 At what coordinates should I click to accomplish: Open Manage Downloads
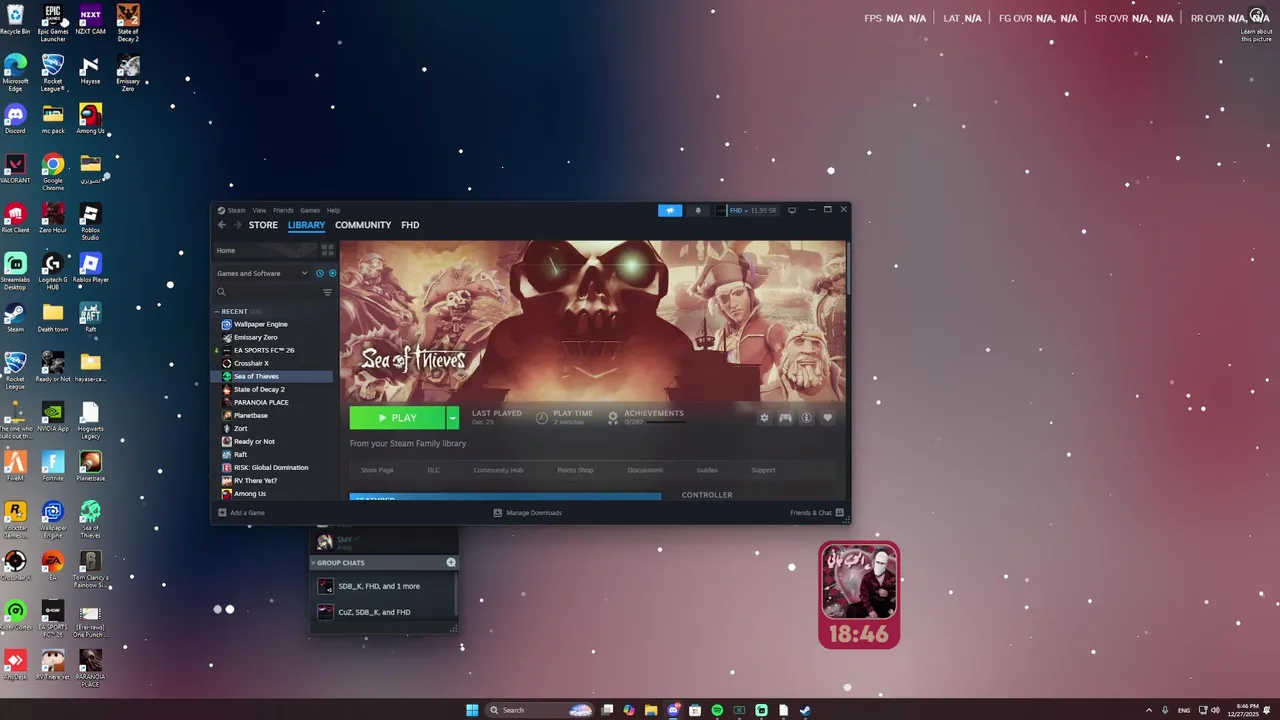pyautogui.click(x=528, y=513)
